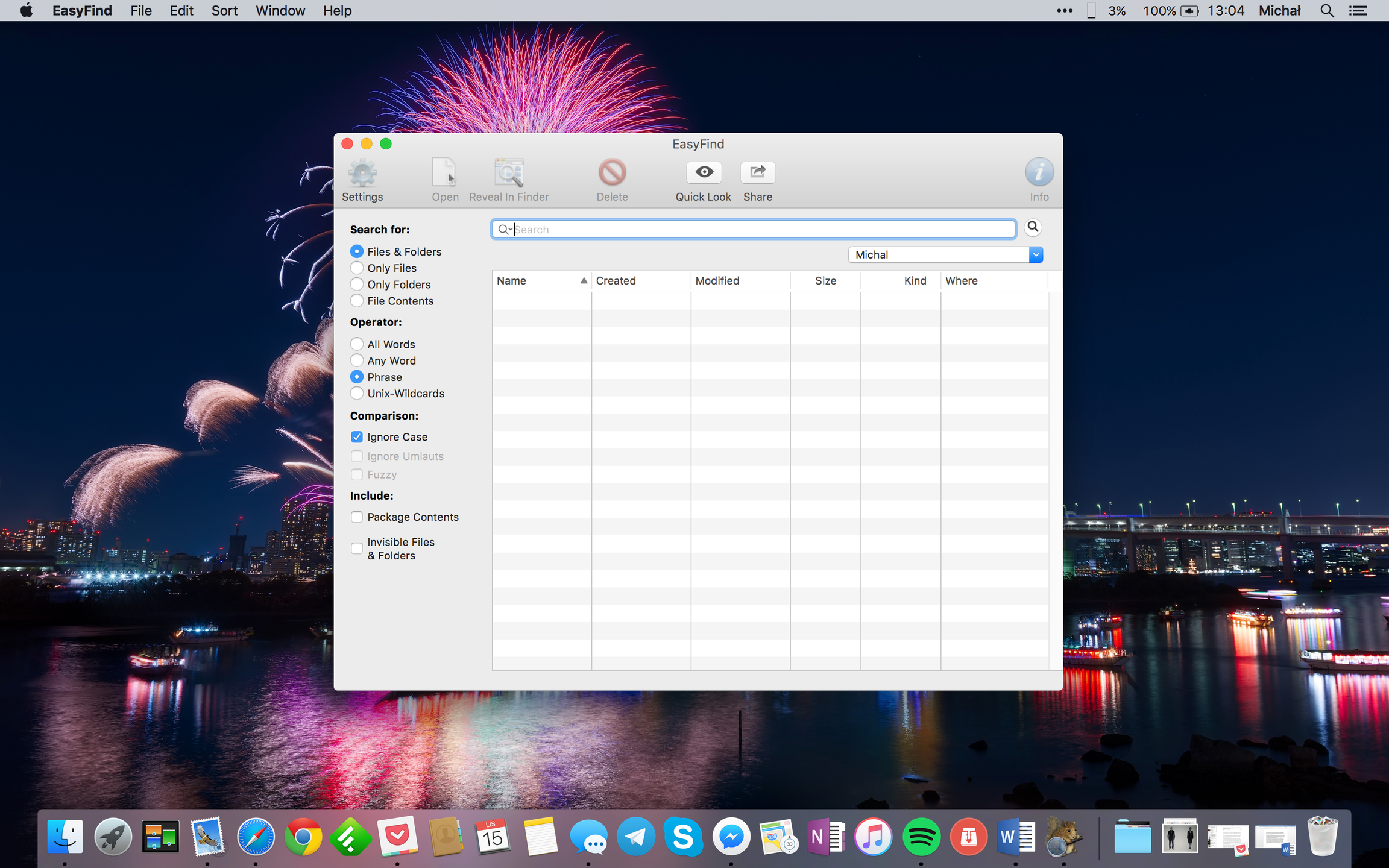The height and width of the screenshot is (868, 1389).
Task: Click inside the Search text field
Action: pyautogui.click(x=760, y=230)
